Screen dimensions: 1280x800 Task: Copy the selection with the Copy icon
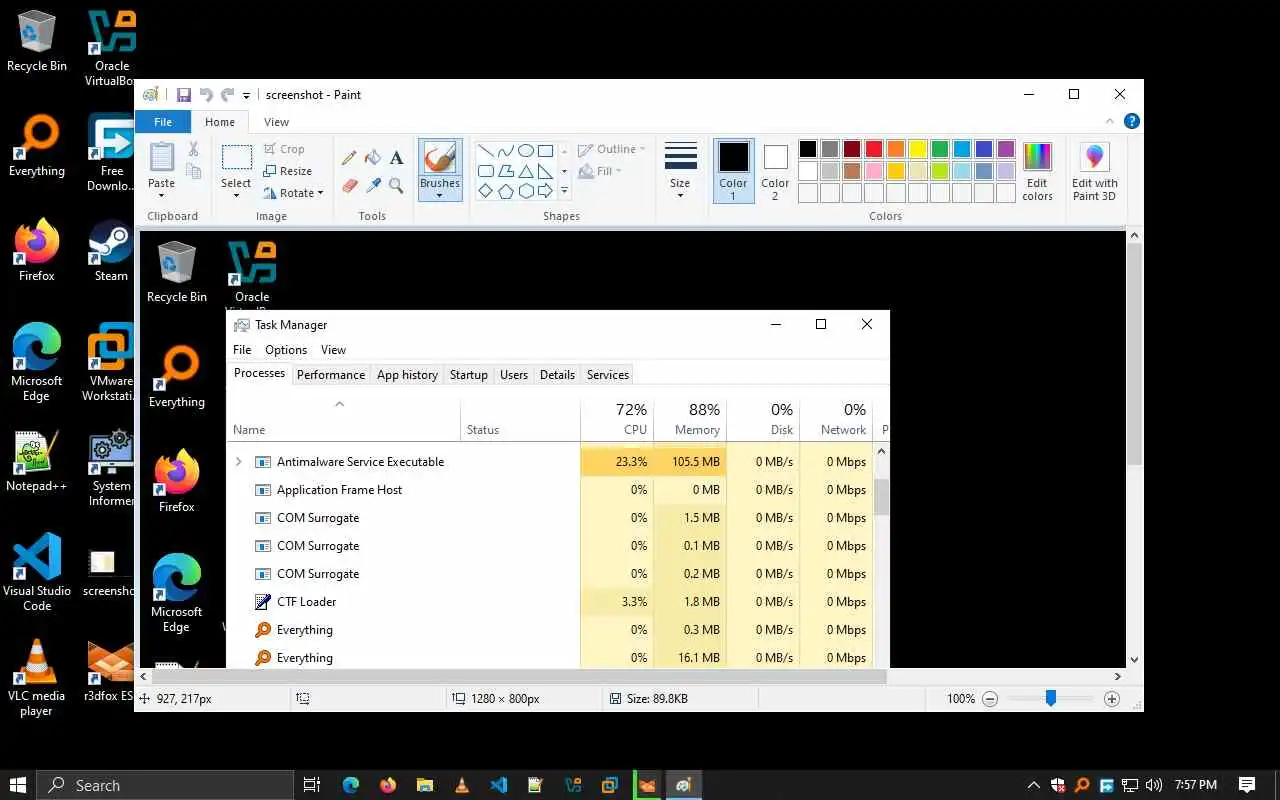tap(194, 172)
